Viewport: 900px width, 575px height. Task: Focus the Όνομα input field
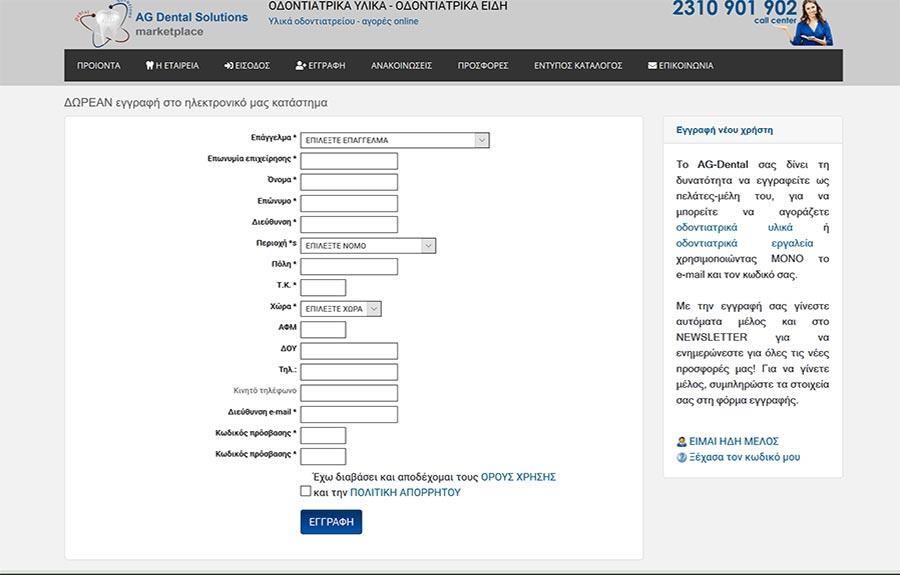point(349,182)
